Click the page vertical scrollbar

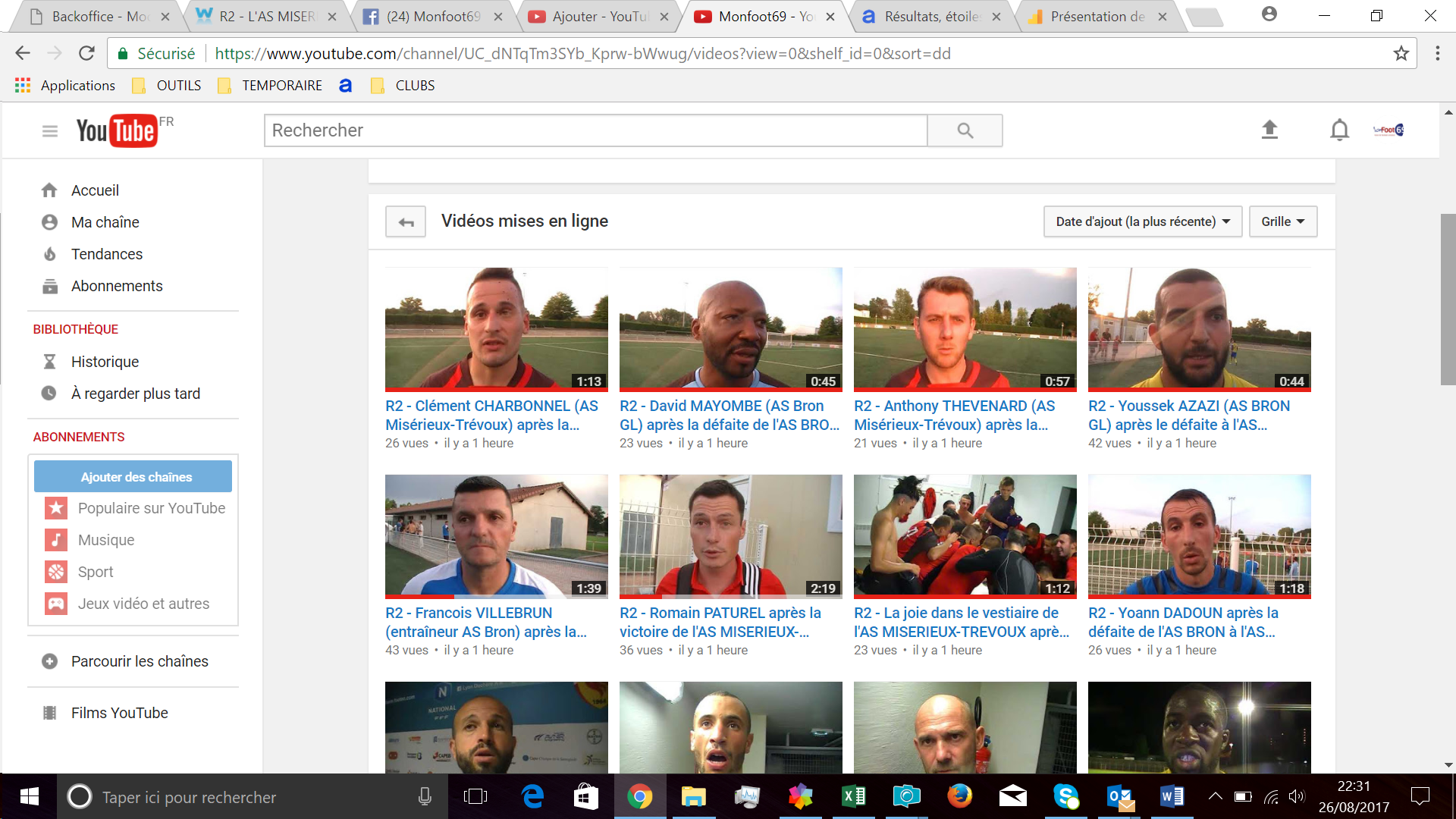point(1448,299)
